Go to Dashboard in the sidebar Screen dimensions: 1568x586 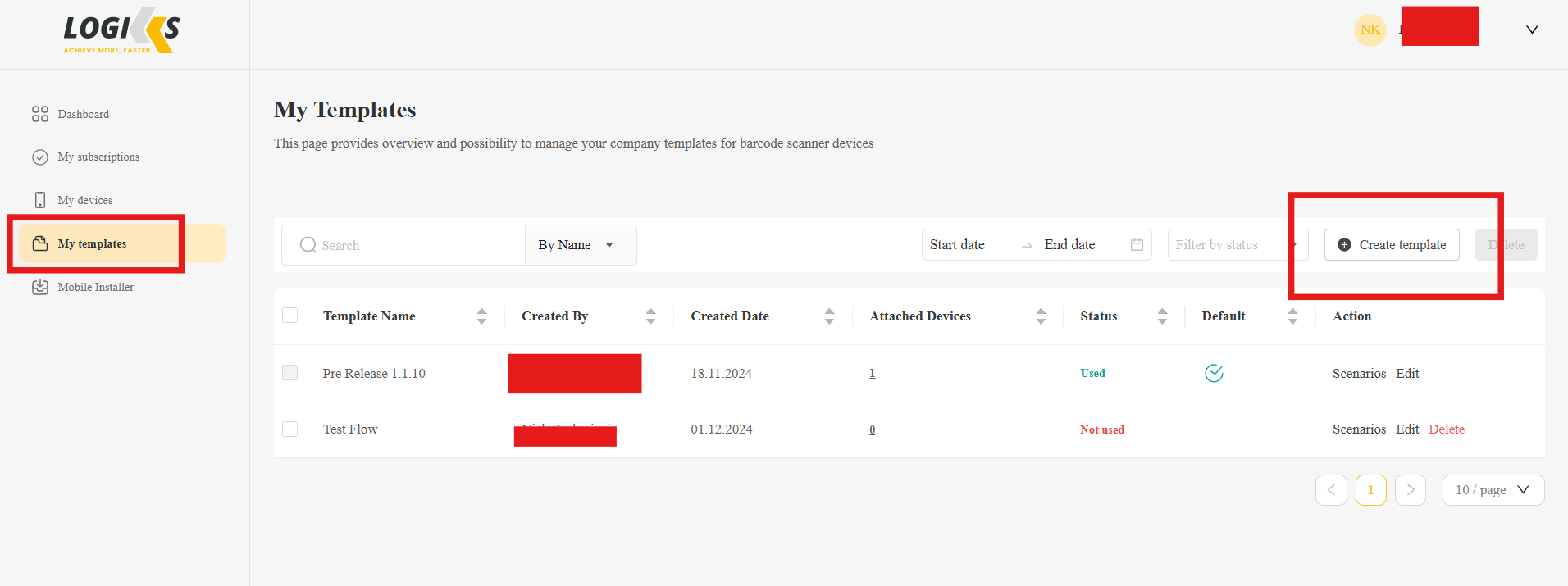point(83,114)
